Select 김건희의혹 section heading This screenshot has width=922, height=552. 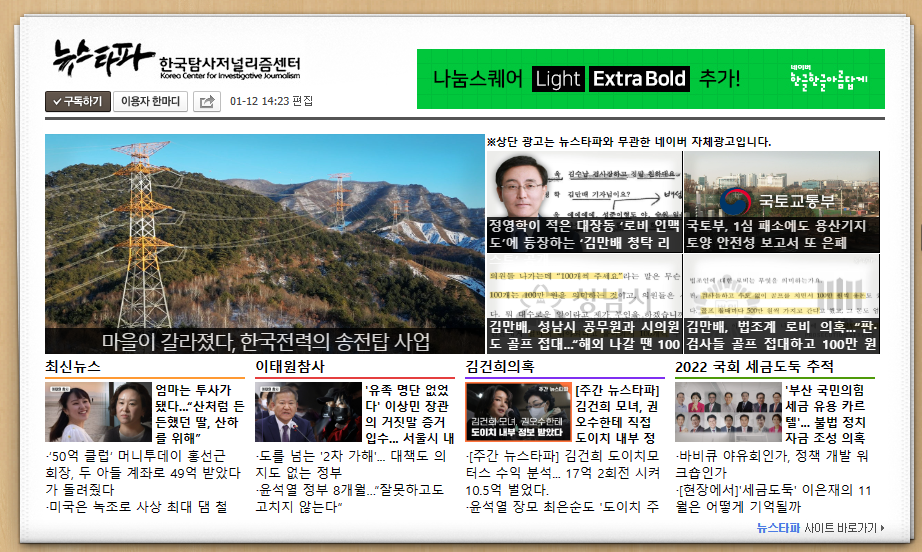[x=500, y=367]
